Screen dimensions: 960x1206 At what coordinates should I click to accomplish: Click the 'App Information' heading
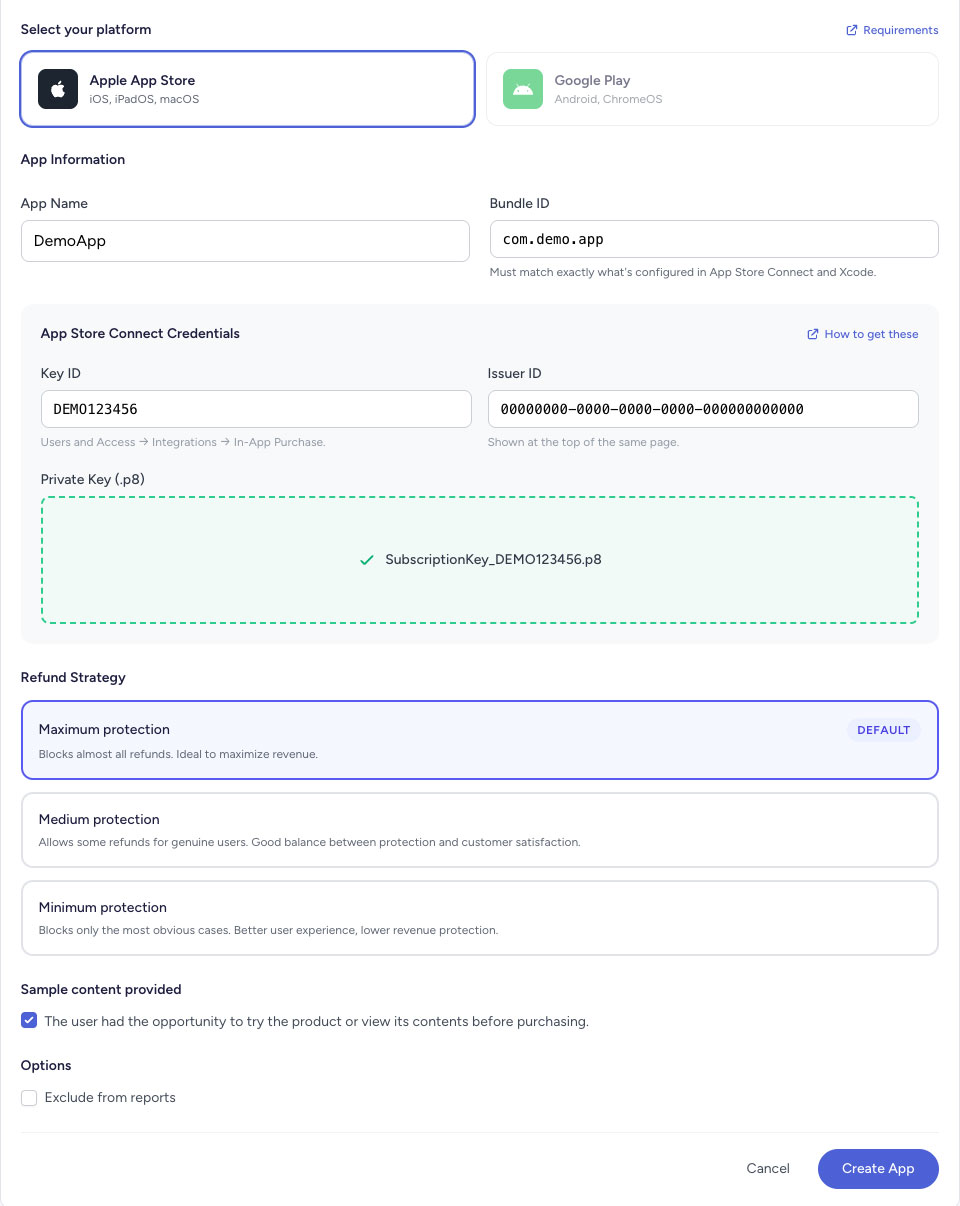(73, 159)
